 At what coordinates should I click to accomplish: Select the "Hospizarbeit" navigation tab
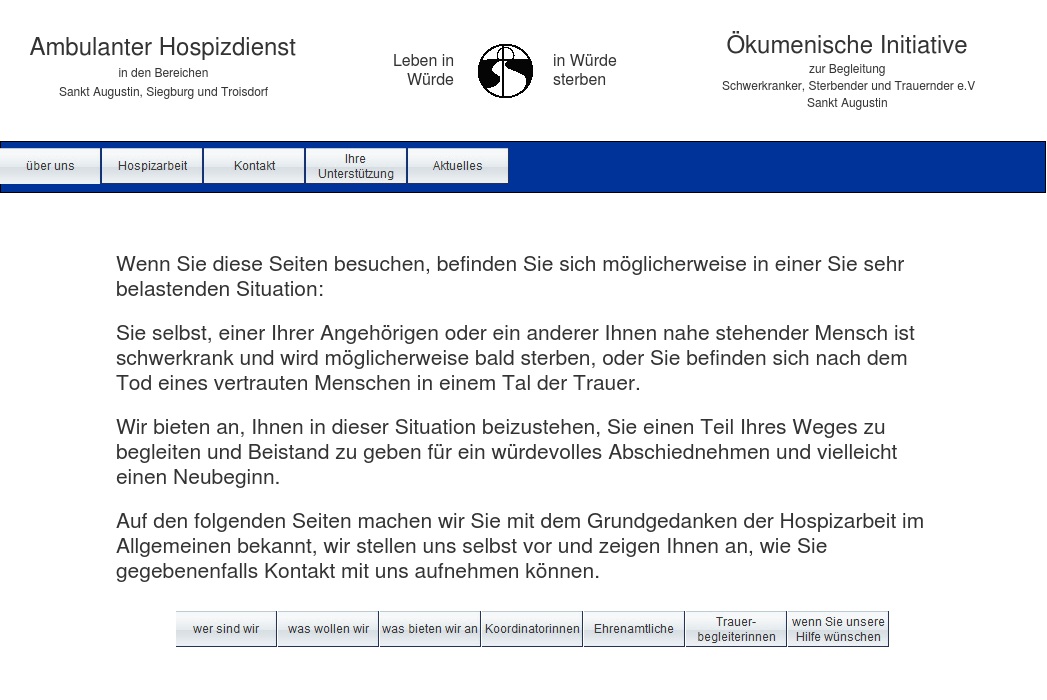pyautogui.click(x=152, y=165)
